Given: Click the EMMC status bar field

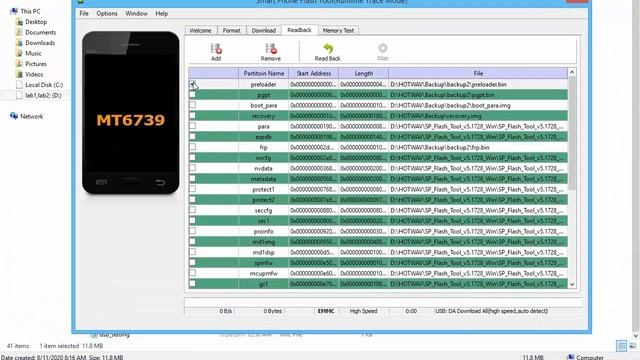Looking at the screenshot, I should (x=326, y=311).
